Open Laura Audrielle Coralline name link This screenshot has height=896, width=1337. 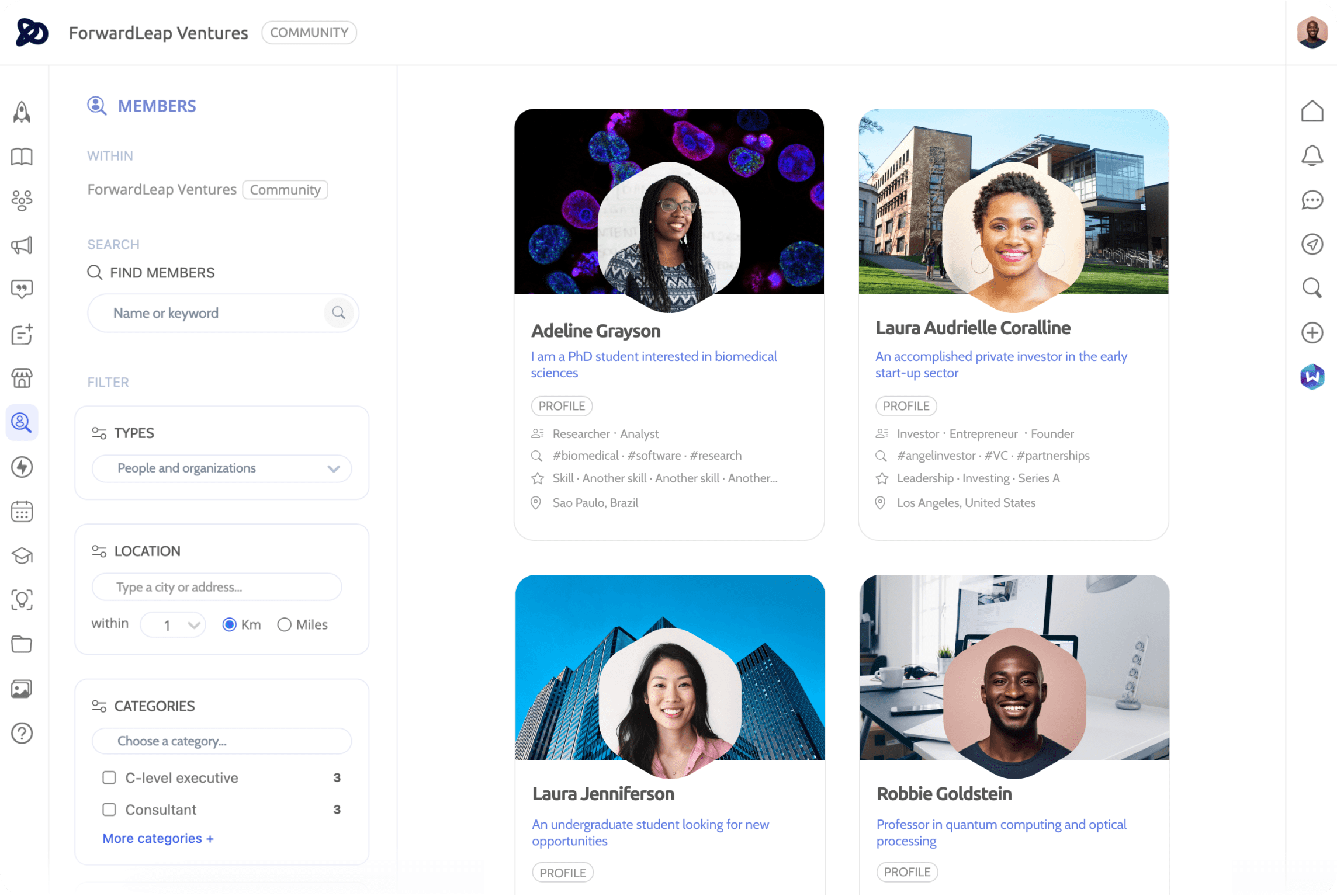tap(973, 328)
